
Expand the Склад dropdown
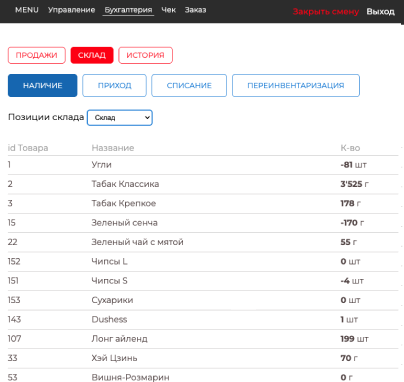[120, 118]
